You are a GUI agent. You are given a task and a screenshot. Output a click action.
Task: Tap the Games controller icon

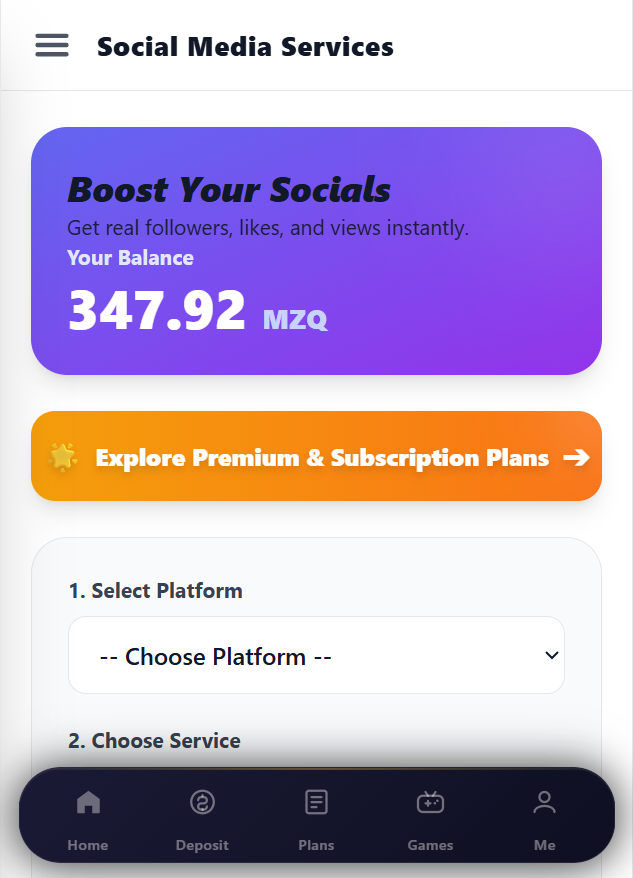click(x=430, y=802)
